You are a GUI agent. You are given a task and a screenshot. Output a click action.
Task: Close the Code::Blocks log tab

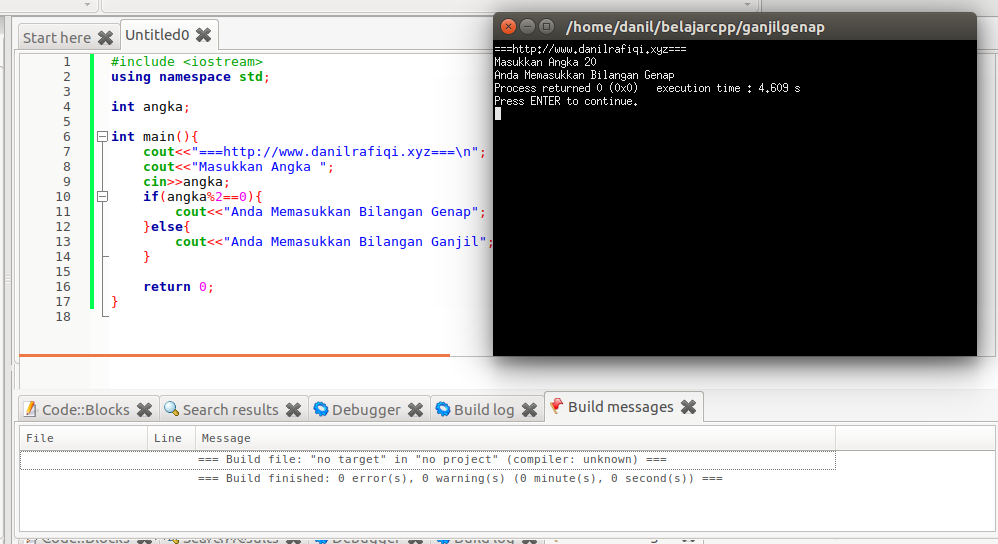tap(144, 410)
